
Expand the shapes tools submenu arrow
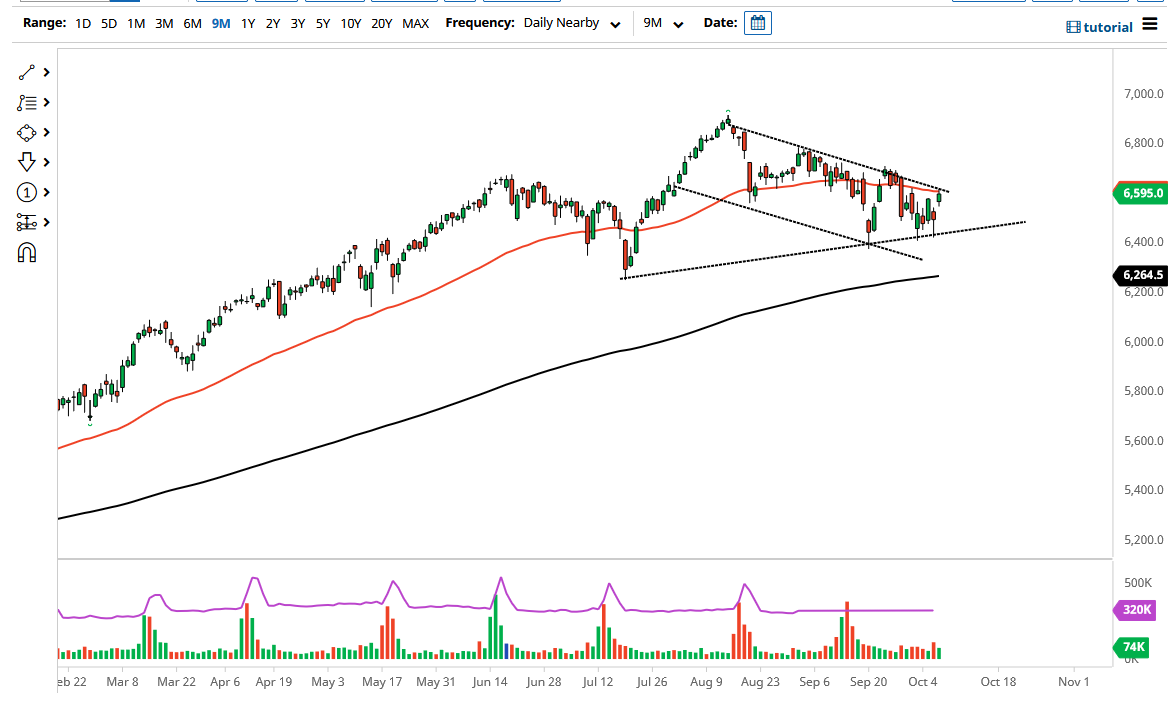46,133
